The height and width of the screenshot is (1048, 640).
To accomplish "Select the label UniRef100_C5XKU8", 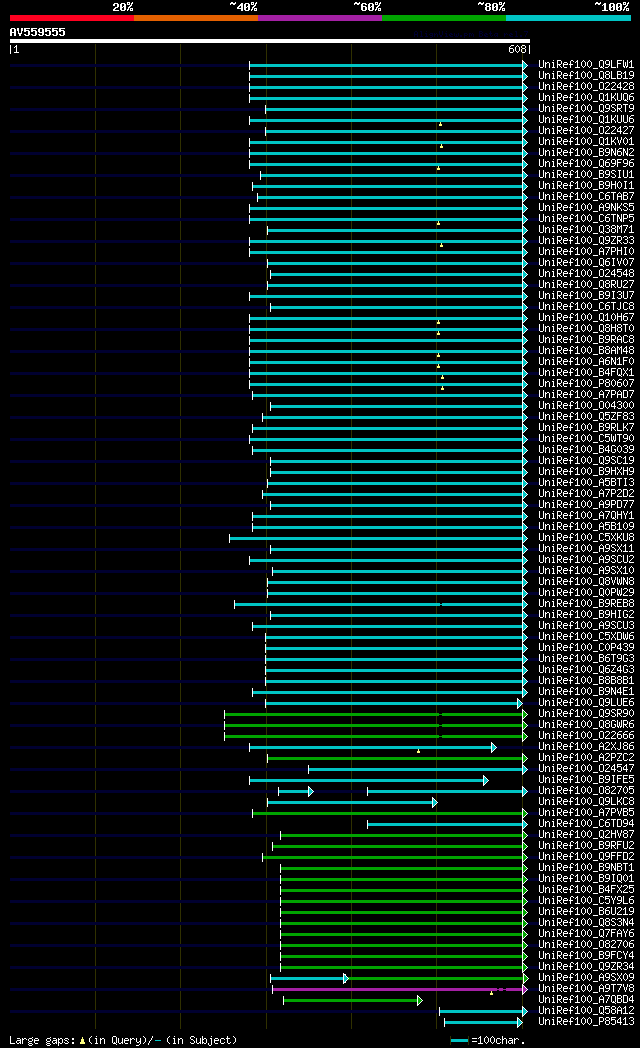I will 586,537.
